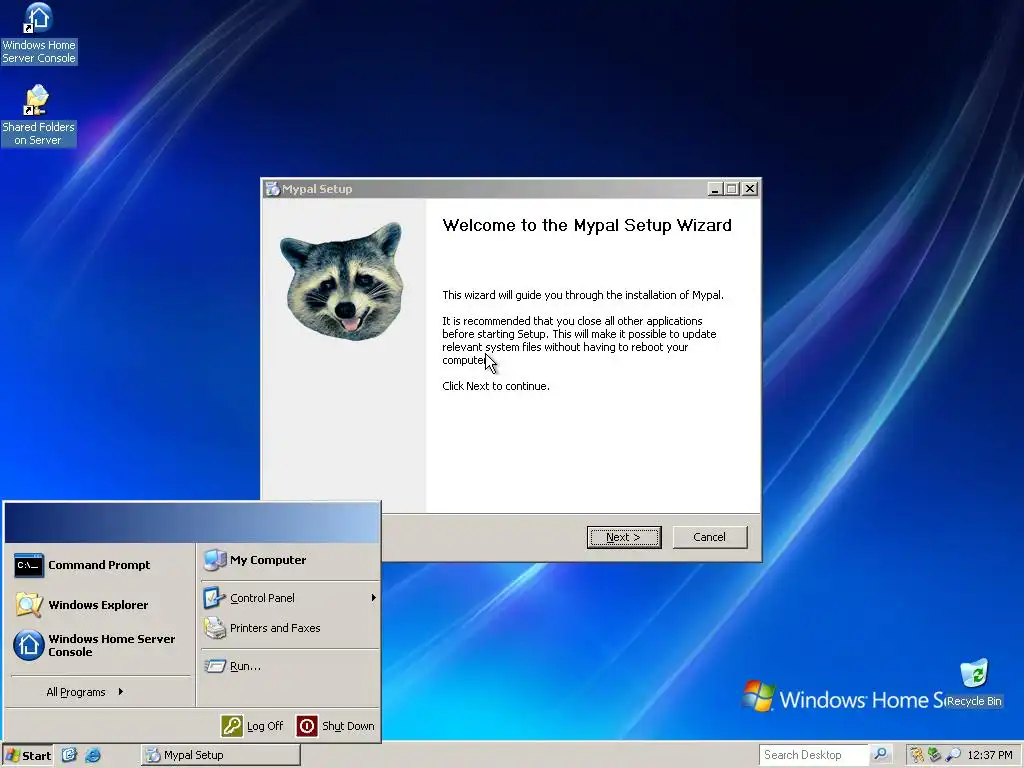Click the Windows Home Server Console icon in the Start menu
This screenshot has width=1024, height=768.
point(29,645)
